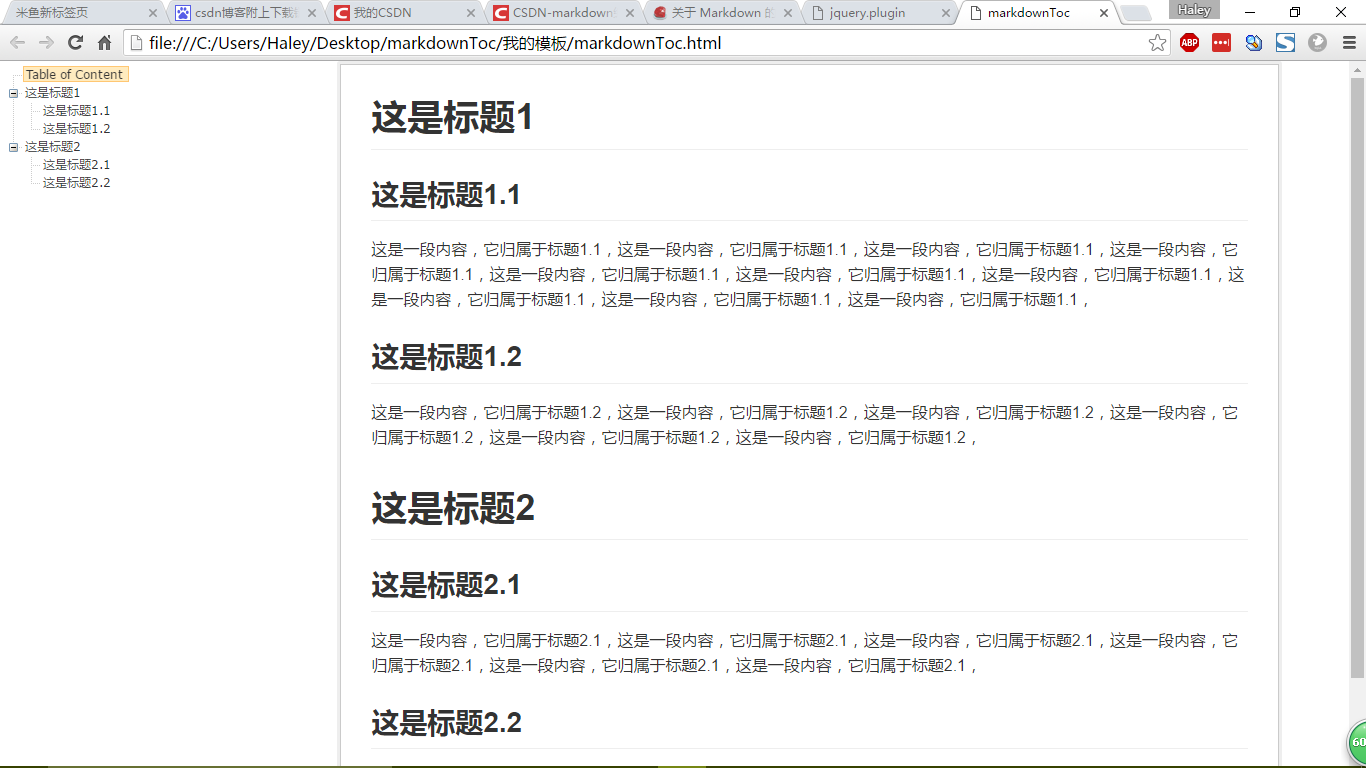Click the page info icon in address bar
This screenshot has width=1366, height=768.
137,43
